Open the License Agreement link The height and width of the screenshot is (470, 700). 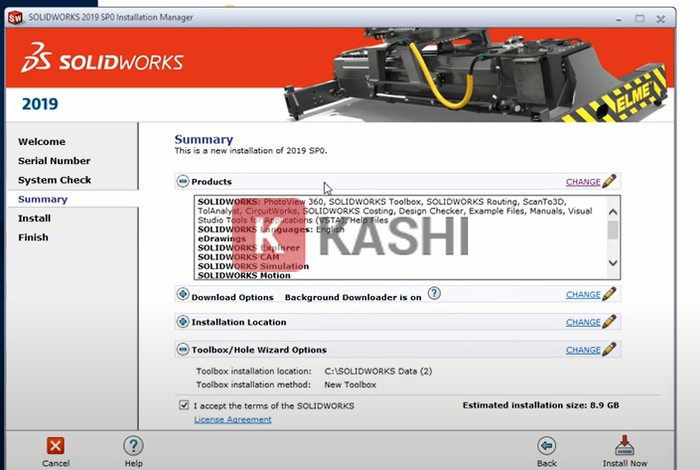coord(232,419)
